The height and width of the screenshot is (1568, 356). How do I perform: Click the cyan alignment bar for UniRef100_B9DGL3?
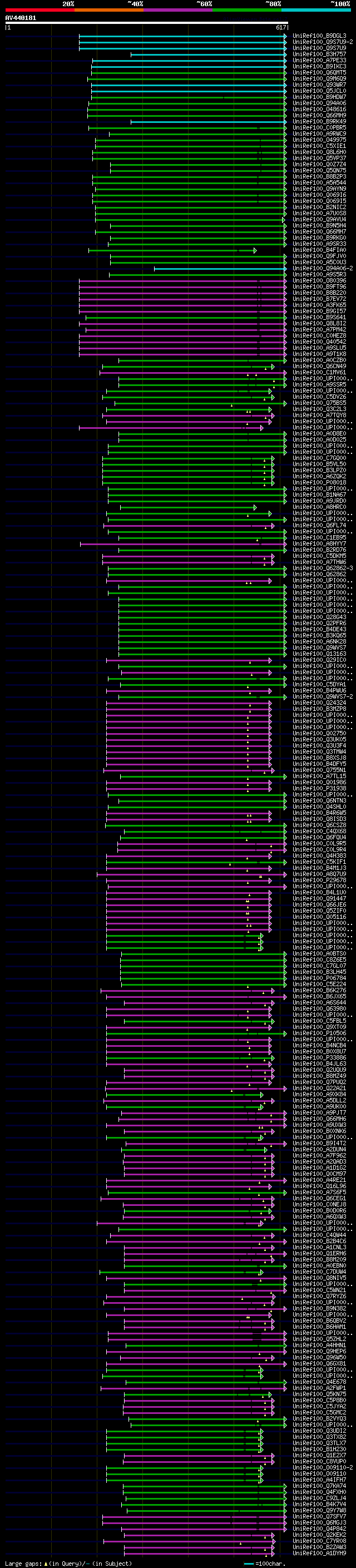click(x=182, y=36)
